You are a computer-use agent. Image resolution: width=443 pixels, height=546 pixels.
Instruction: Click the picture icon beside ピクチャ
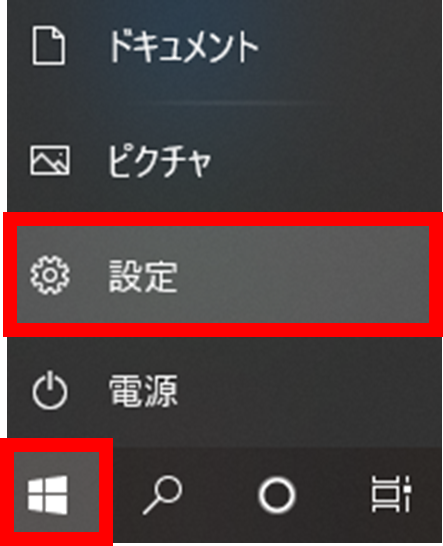coord(49,160)
